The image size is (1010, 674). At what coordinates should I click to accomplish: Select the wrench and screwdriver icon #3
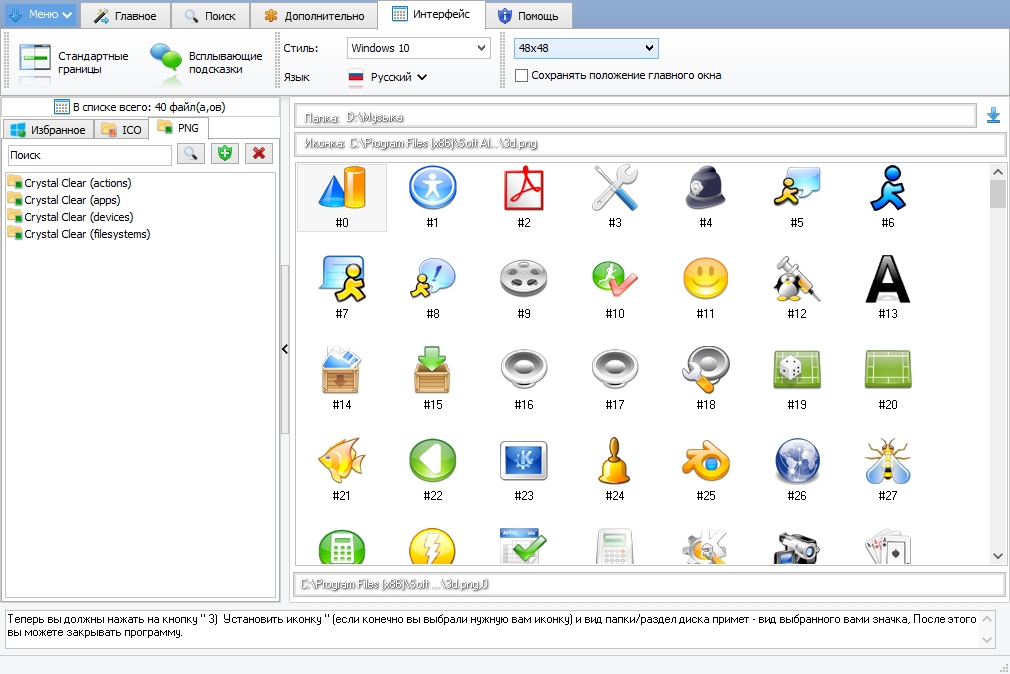click(x=615, y=188)
